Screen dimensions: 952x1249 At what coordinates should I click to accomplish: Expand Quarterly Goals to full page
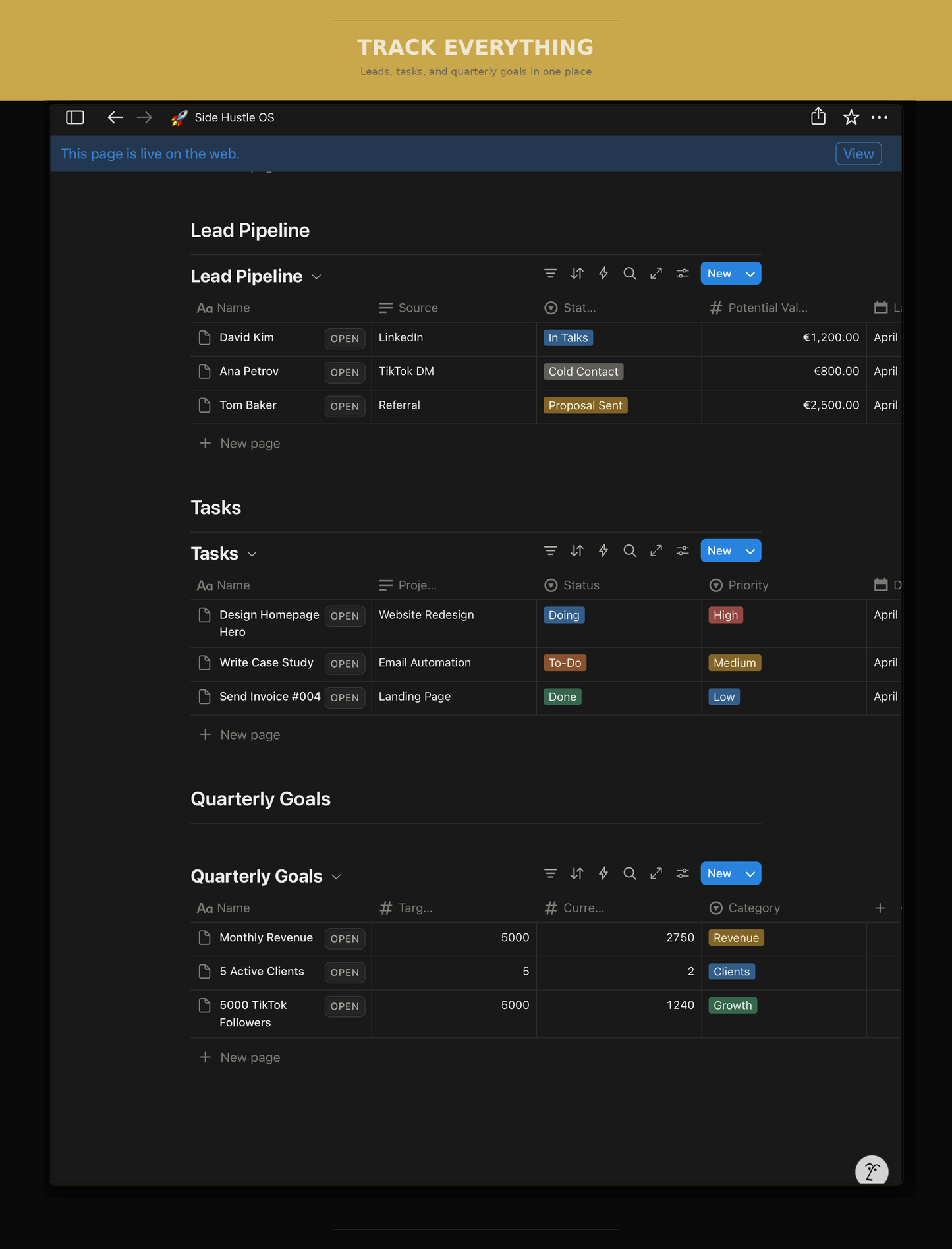coord(656,873)
